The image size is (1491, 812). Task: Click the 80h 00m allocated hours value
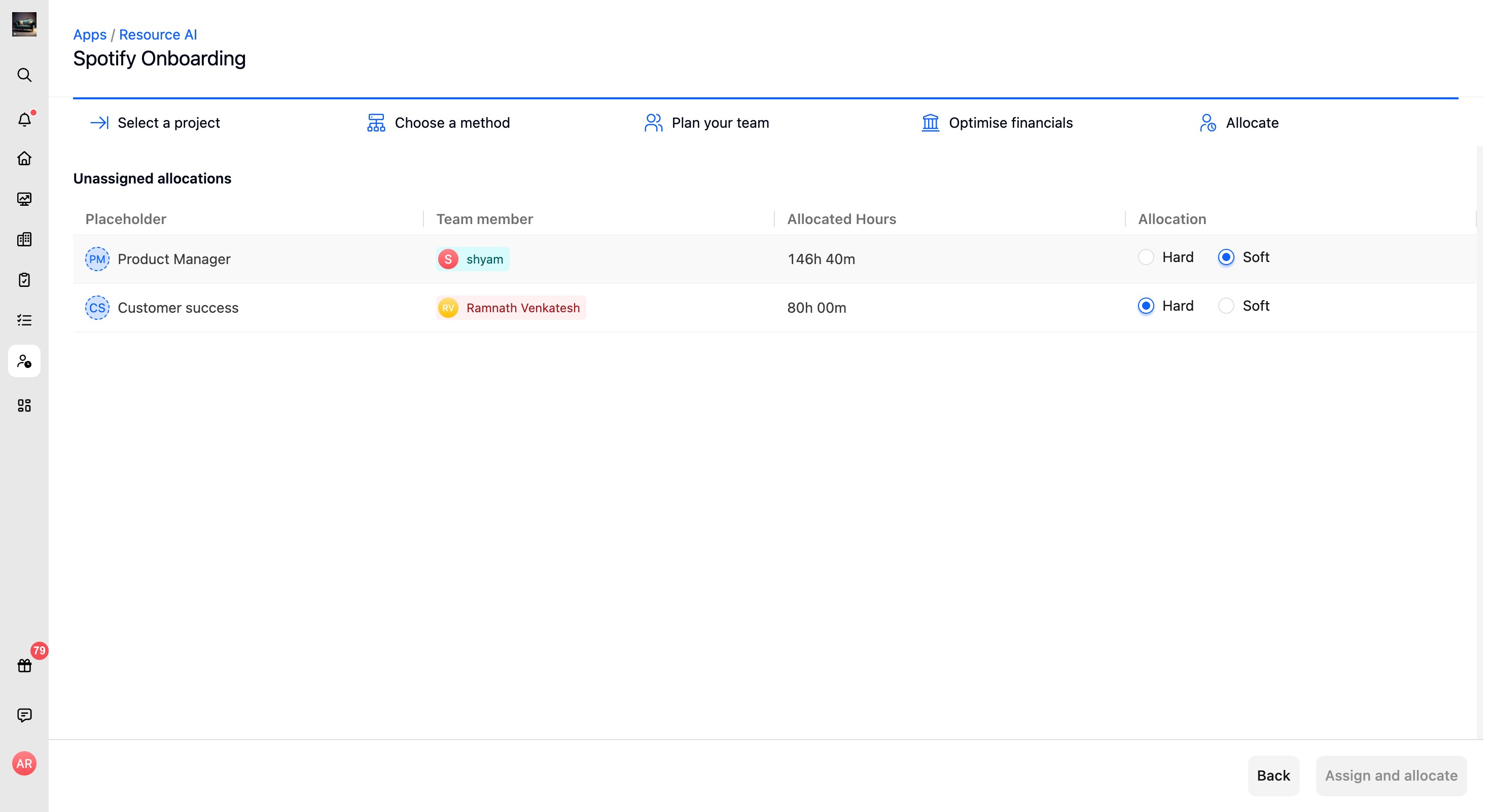tap(816, 308)
